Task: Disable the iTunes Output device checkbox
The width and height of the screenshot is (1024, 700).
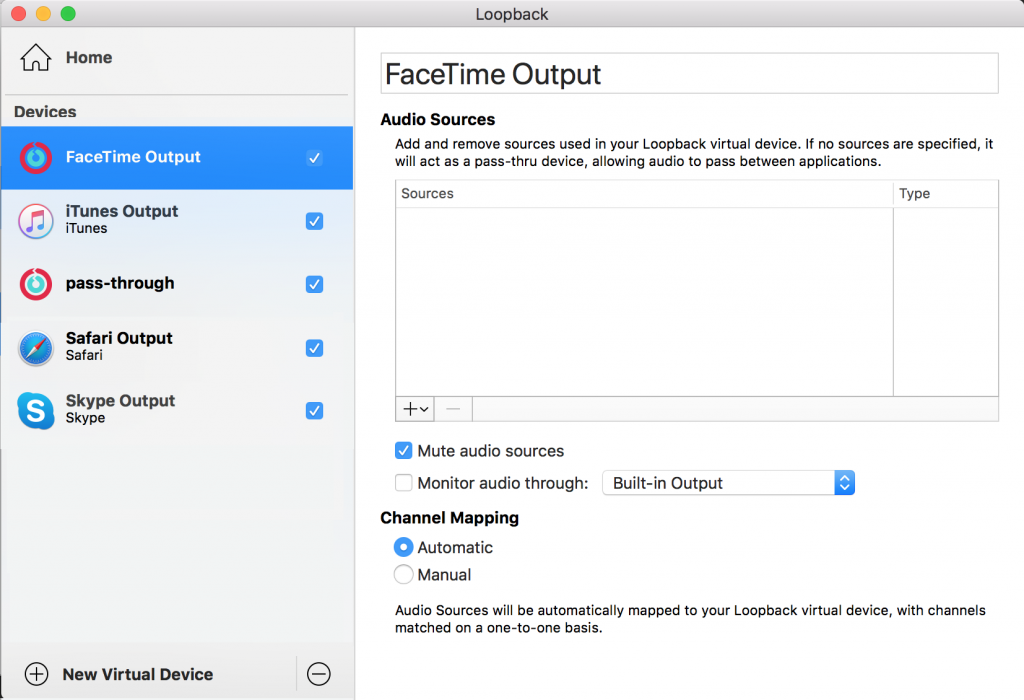Action: coord(314,221)
